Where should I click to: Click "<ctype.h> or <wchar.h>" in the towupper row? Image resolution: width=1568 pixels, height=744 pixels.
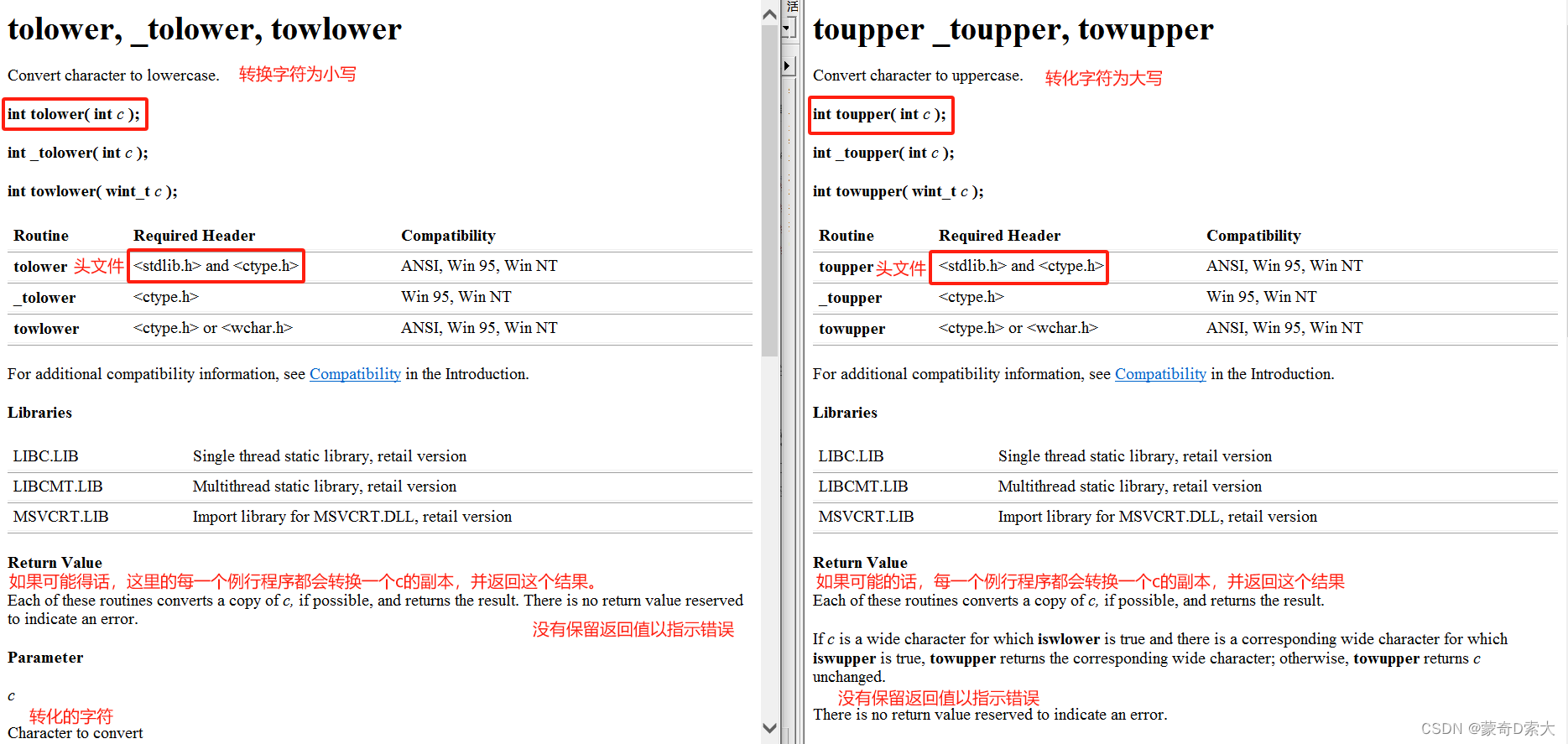[1018, 328]
